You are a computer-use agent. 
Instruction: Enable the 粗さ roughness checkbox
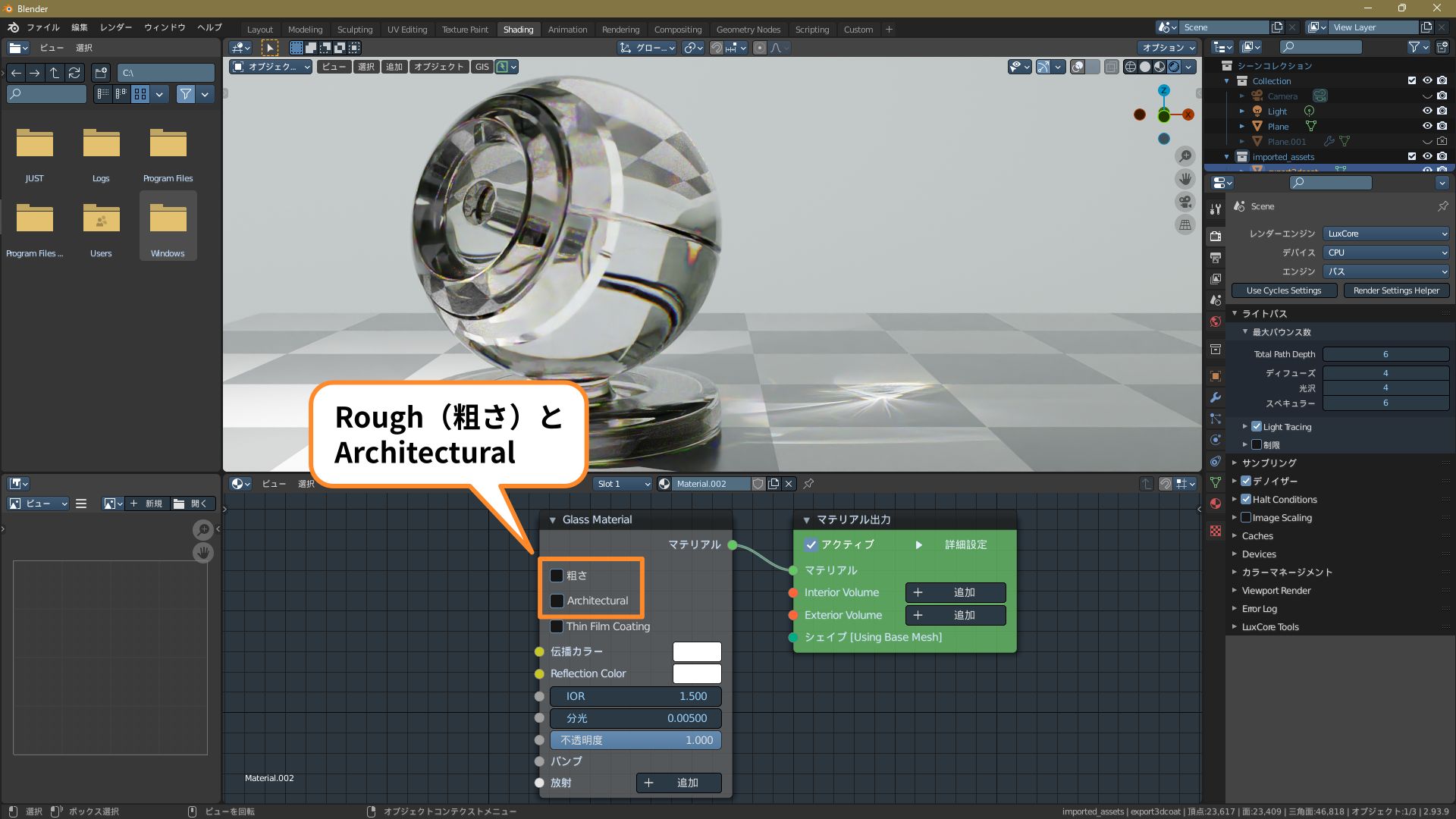557,576
